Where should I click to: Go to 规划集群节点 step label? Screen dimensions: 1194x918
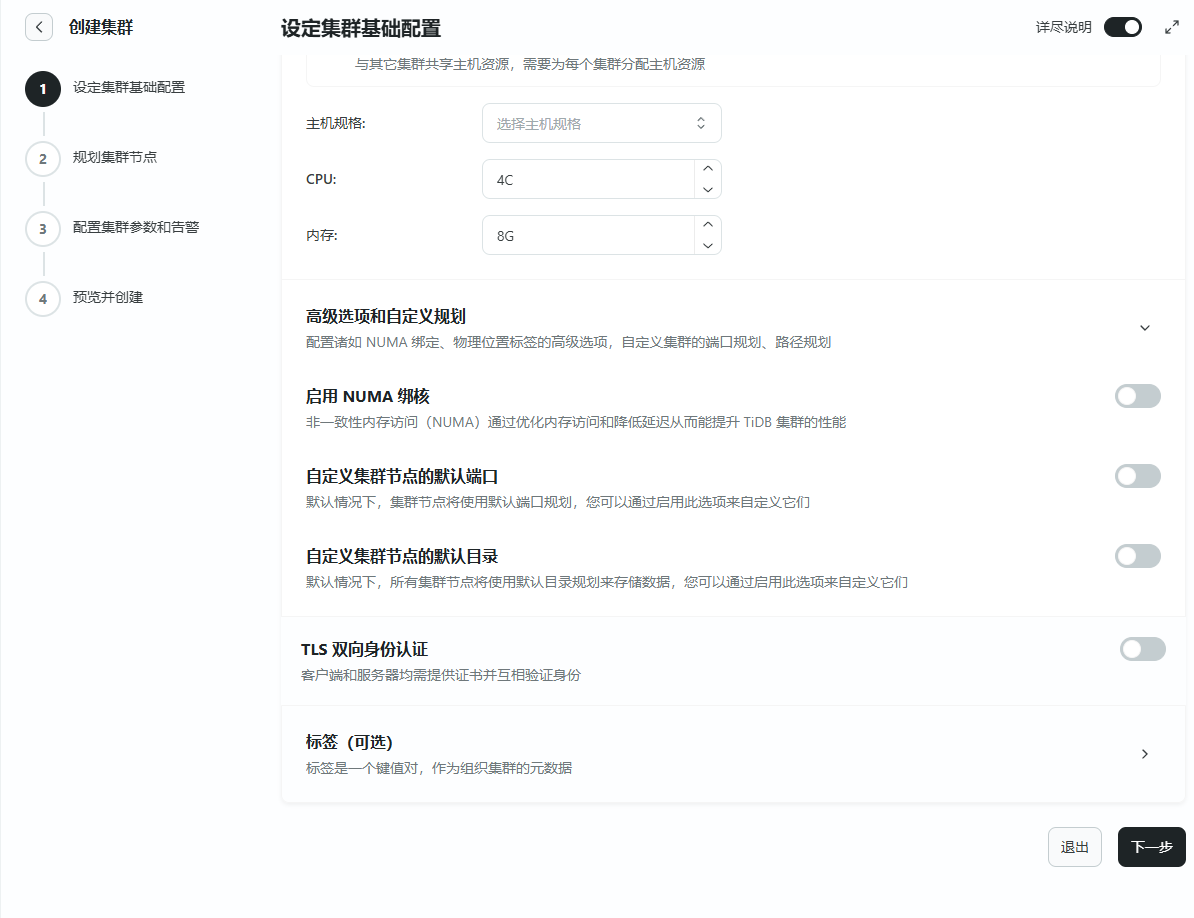pyautogui.click(x=115, y=157)
